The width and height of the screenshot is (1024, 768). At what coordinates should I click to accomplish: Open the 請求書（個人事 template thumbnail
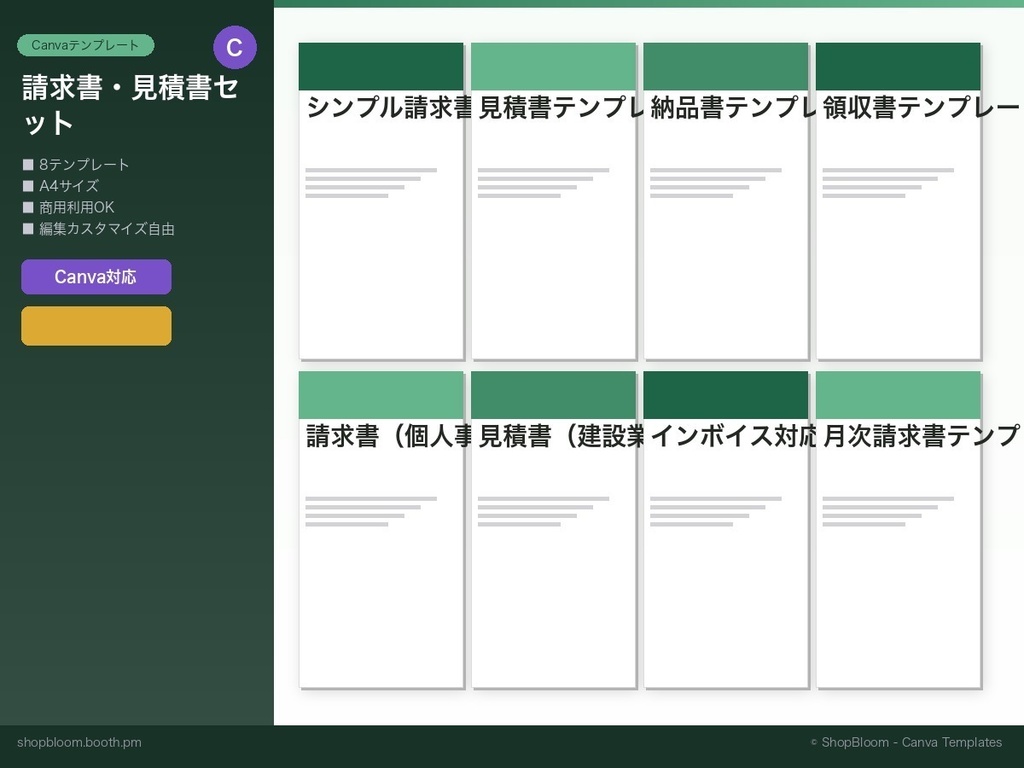[x=380, y=530]
